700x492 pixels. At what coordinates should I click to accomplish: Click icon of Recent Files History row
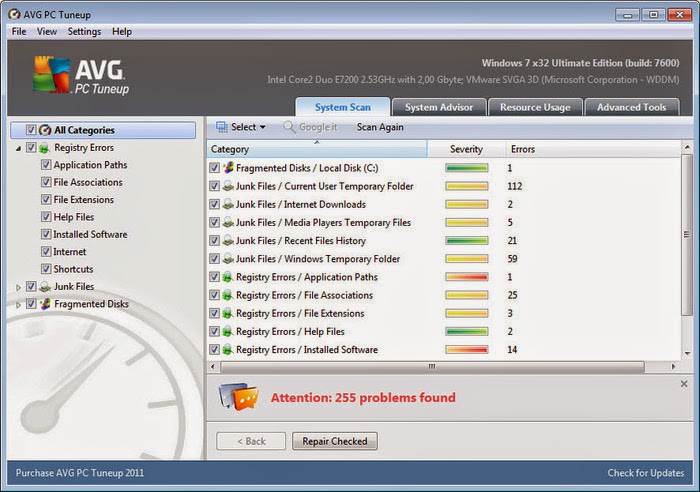coord(228,241)
